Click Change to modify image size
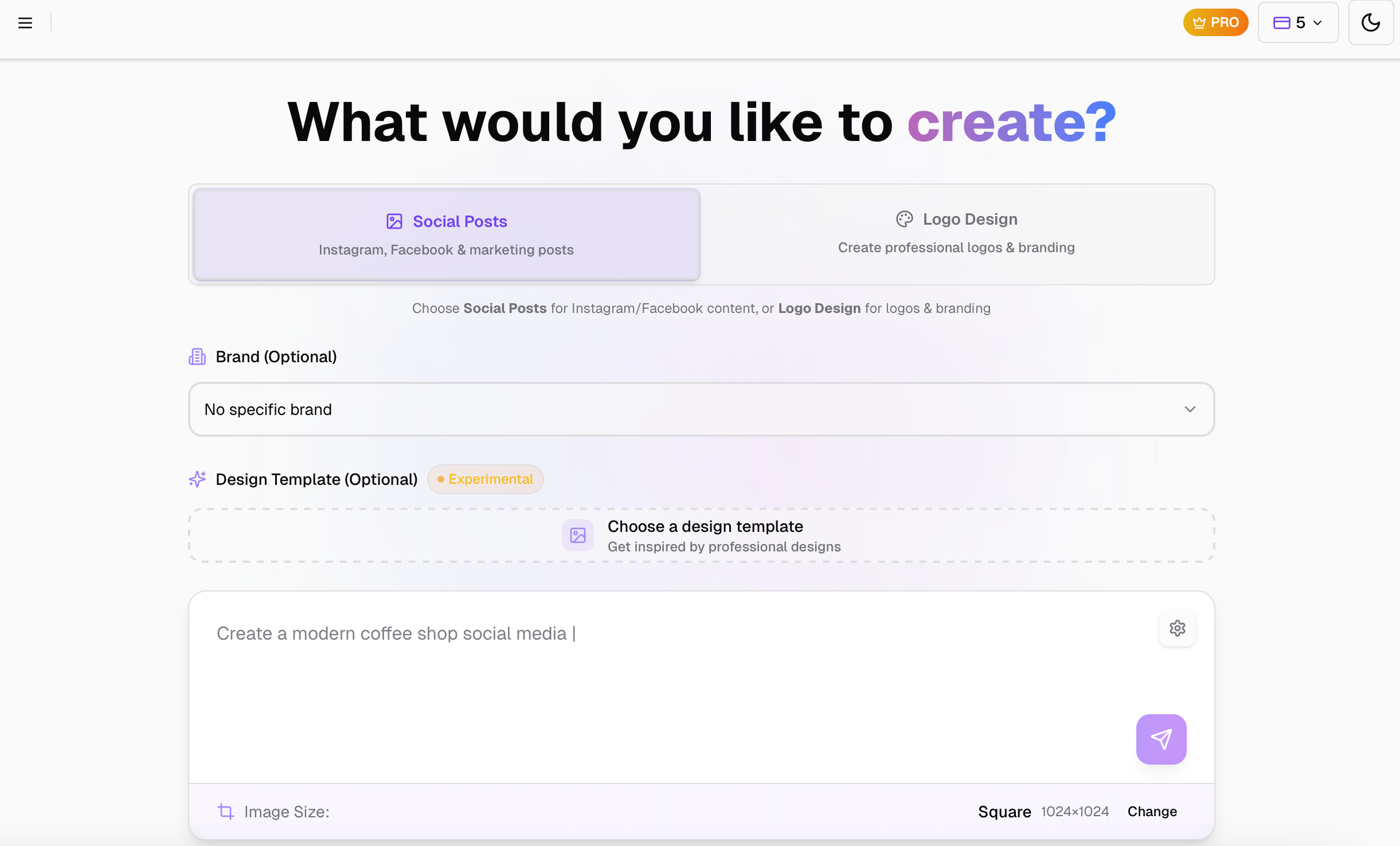This screenshot has width=1400, height=846. [1152, 812]
